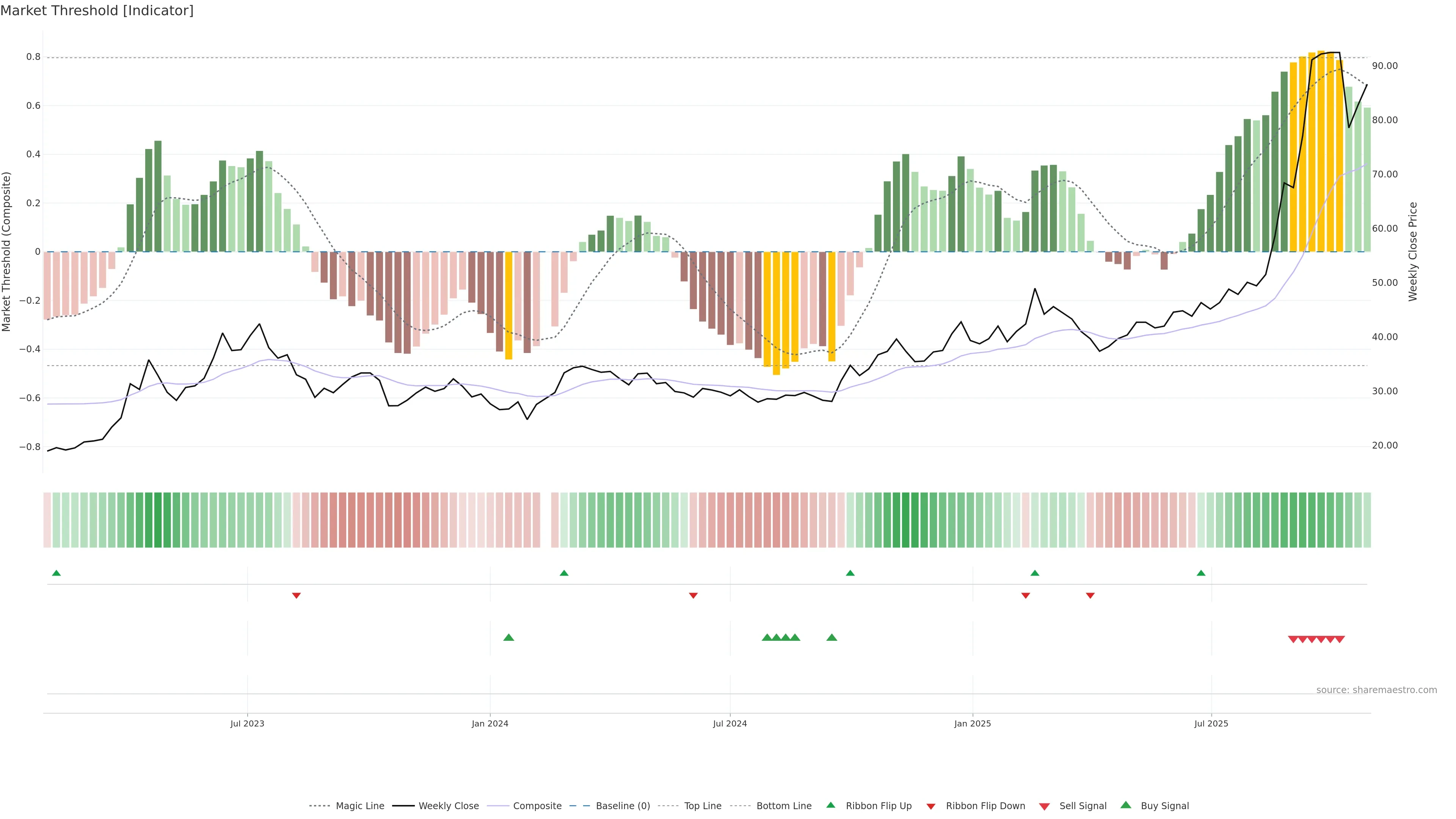Toggle the Ribbon Flip Up legend icon
The height and width of the screenshot is (819, 1456).
coord(830,805)
